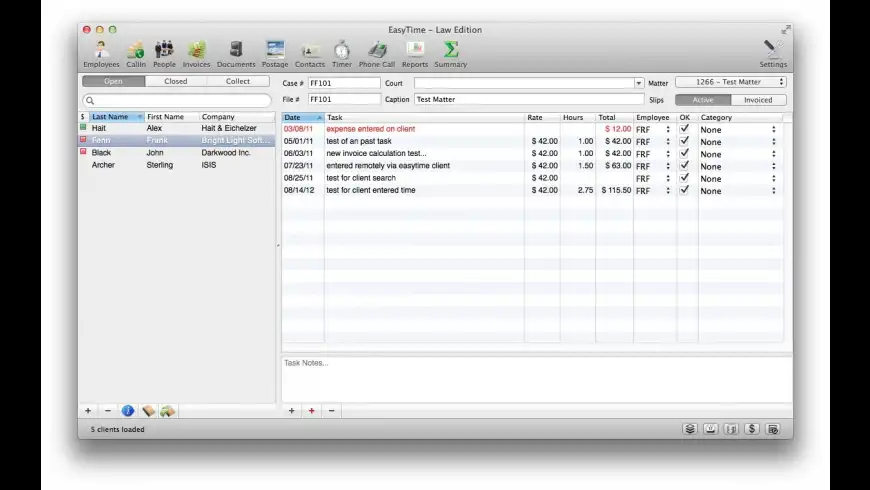Click the Postage toolbar icon
Image resolution: width=870 pixels, height=490 pixels.
(x=275, y=53)
